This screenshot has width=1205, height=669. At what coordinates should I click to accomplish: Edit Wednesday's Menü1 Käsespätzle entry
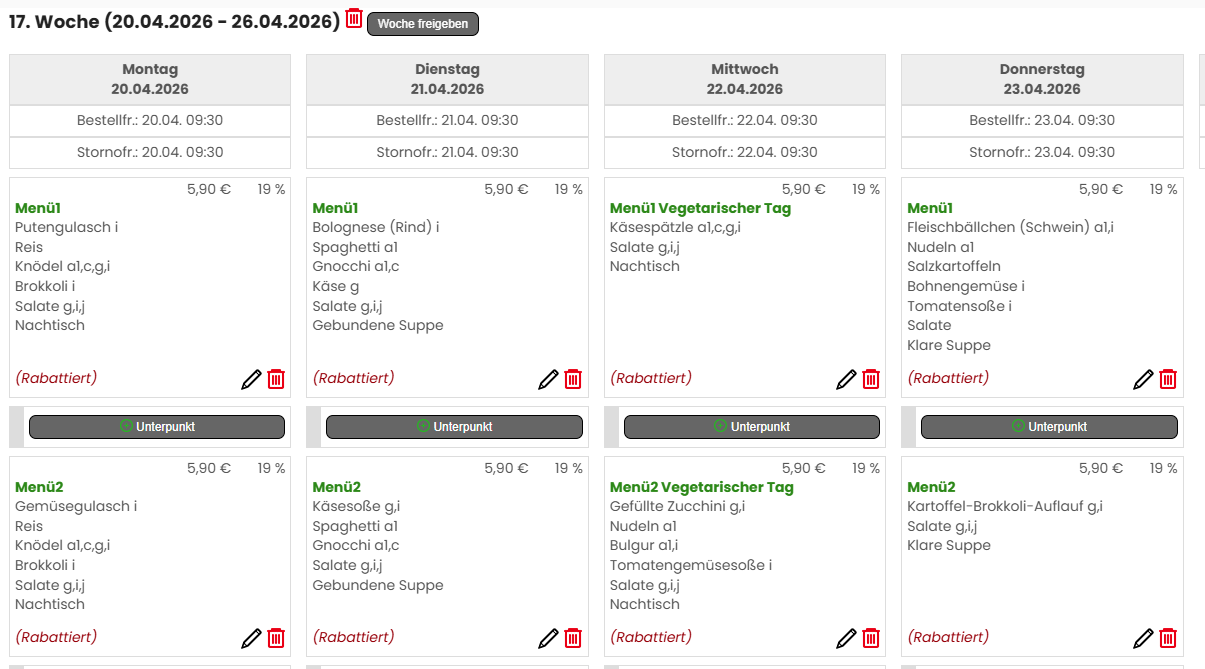846,379
